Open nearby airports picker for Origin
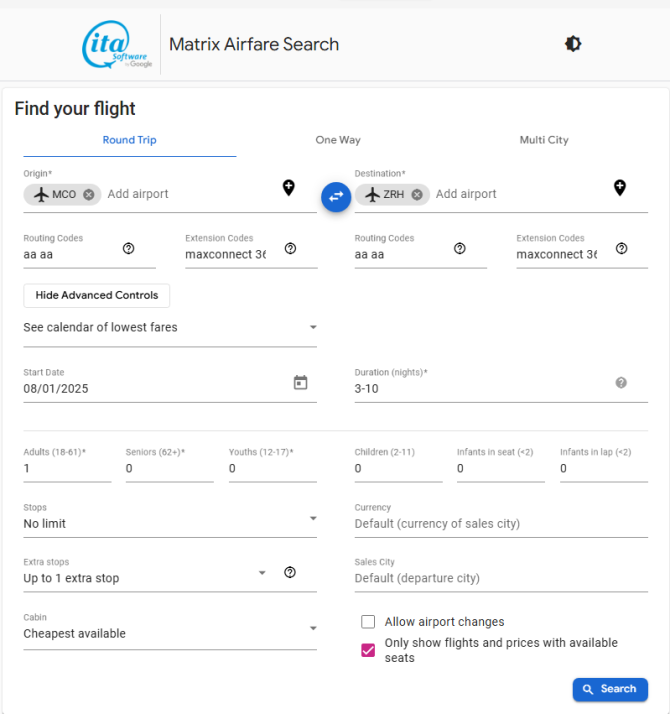The image size is (670, 714). [288, 188]
